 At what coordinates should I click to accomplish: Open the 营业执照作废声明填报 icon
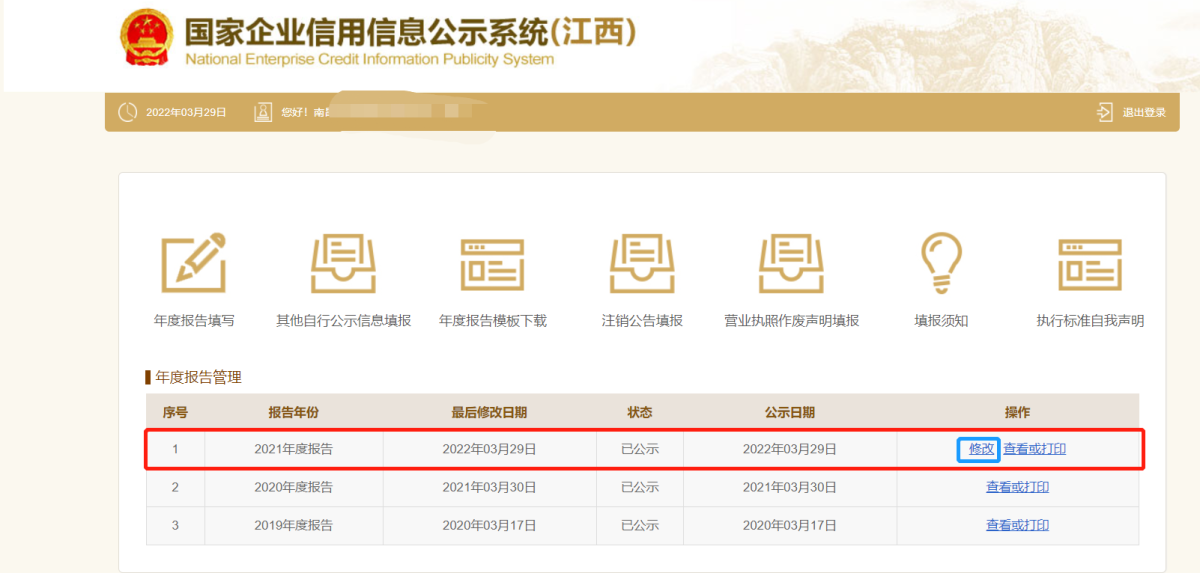pos(791,264)
